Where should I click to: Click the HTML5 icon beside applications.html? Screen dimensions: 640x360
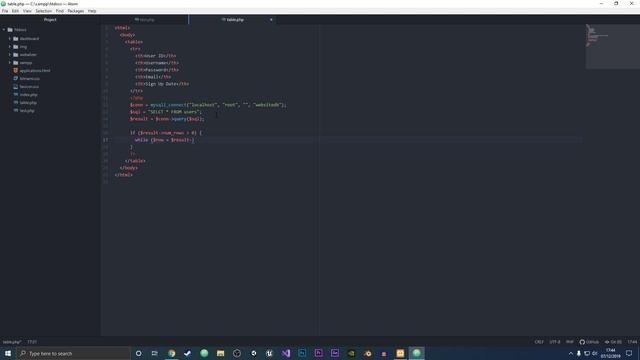(x=16, y=71)
